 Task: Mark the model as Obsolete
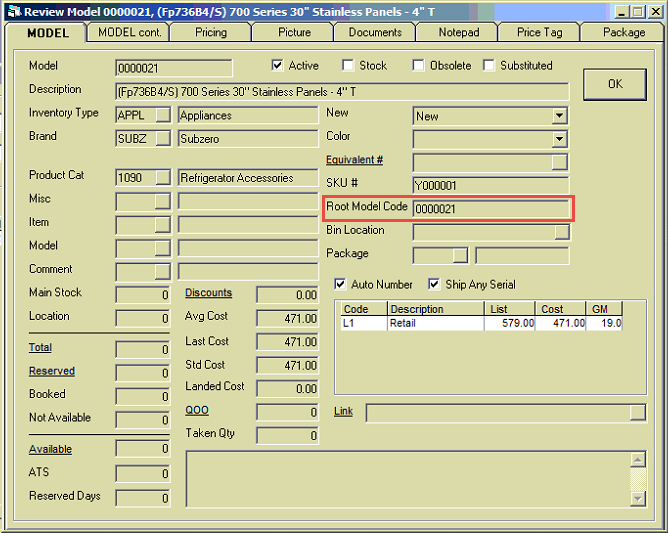click(418, 65)
